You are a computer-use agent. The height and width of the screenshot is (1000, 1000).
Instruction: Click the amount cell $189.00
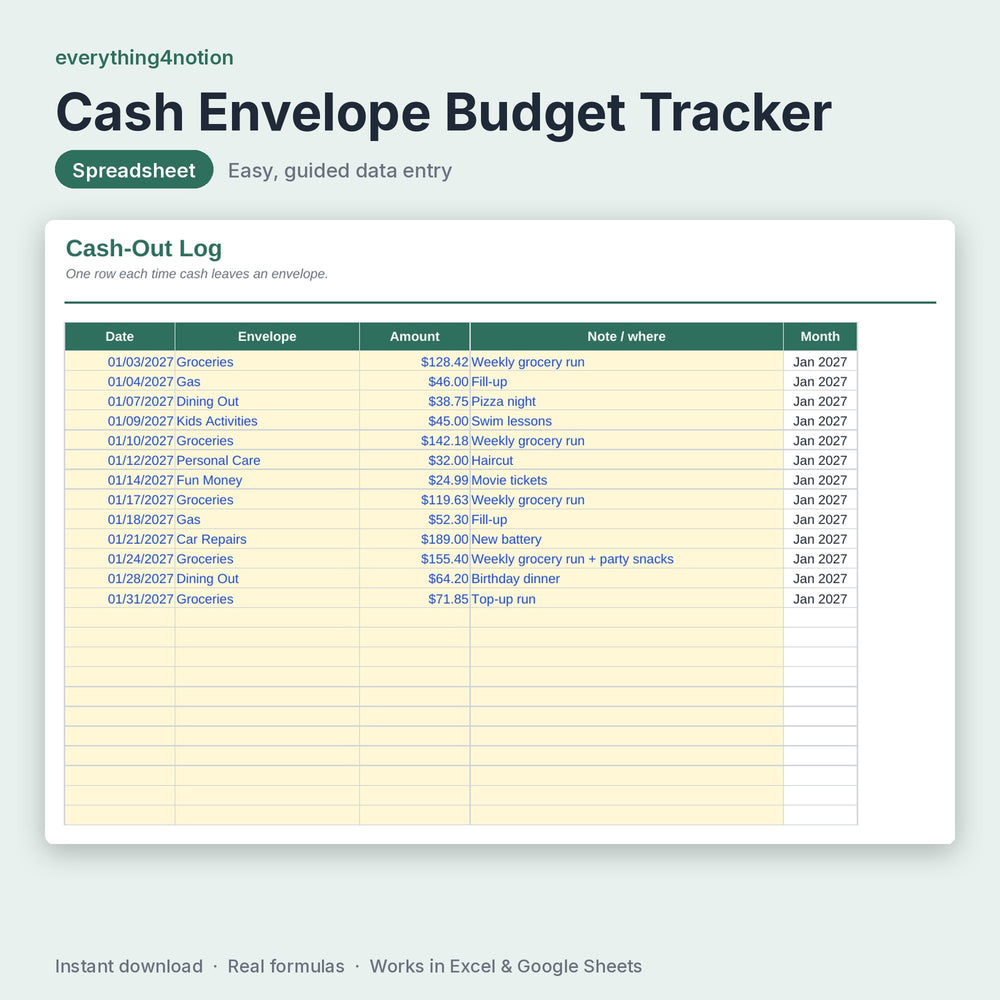(415, 540)
